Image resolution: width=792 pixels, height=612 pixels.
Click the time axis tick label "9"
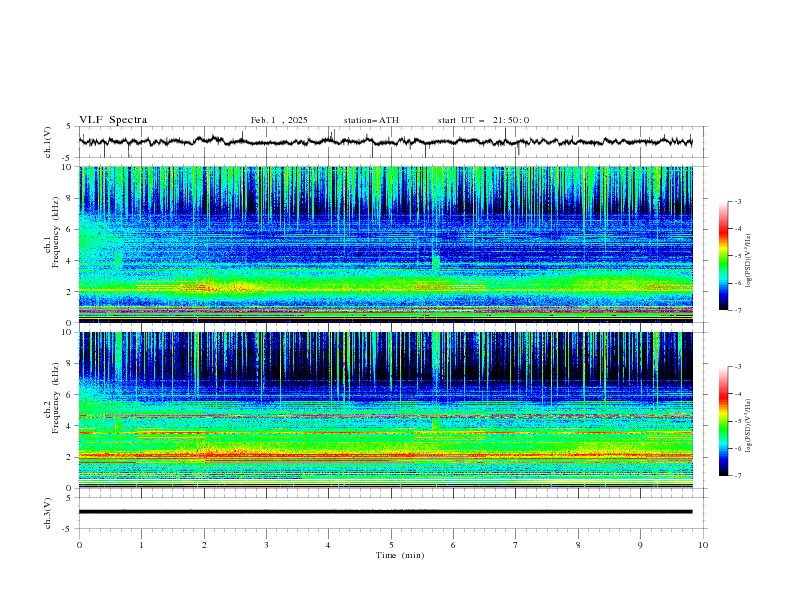tap(640, 545)
